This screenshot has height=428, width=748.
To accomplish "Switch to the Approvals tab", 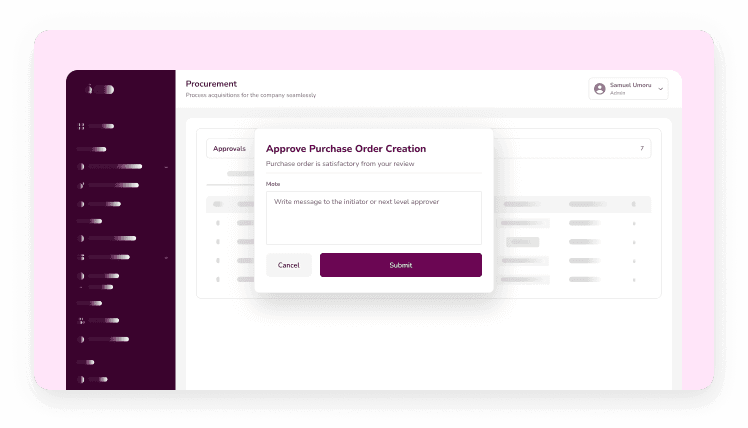I will pyautogui.click(x=229, y=149).
